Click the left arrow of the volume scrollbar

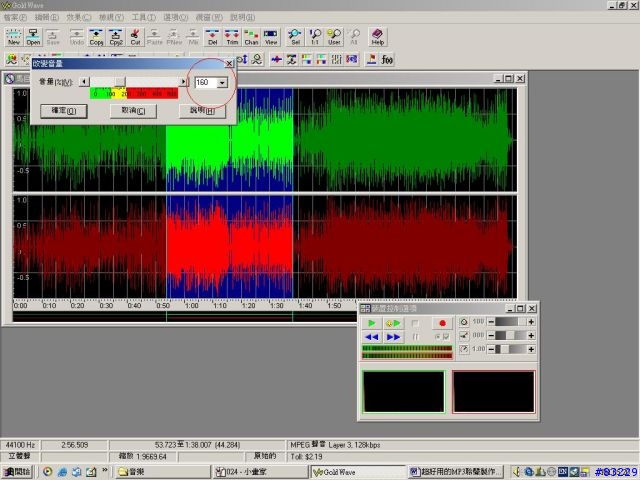pyautogui.click(x=84, y=82)
